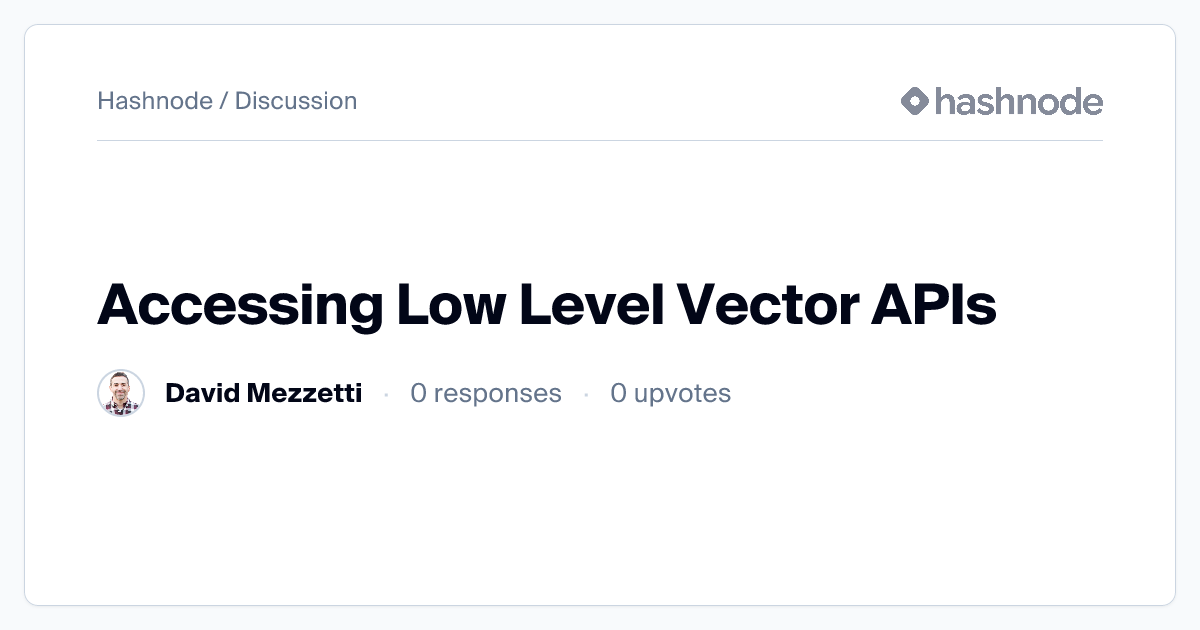The height and width of the screenshot is (630, 1200).
Task: Click the horizontal divider under the header
Action: pos(600,141)
